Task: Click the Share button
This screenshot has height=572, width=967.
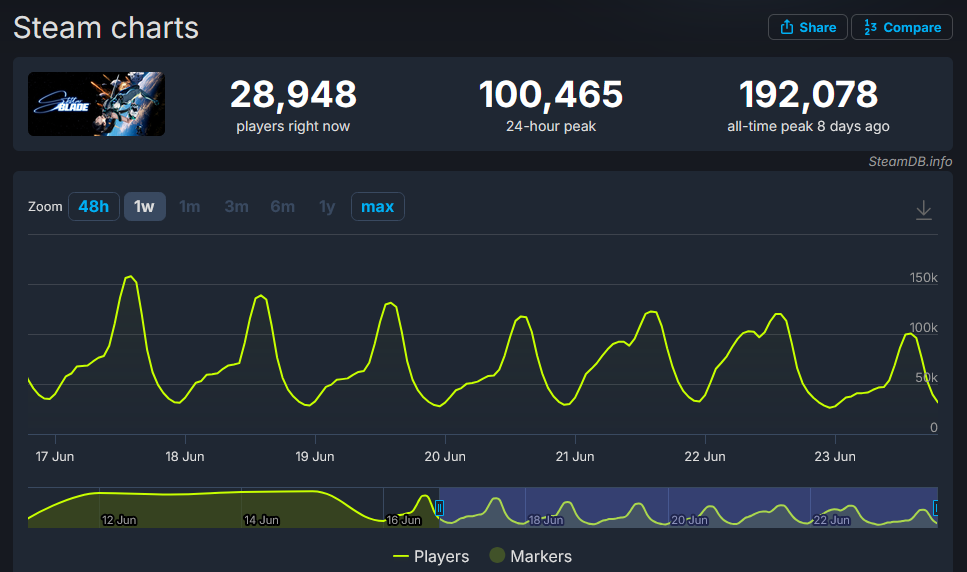Action: pyautogui.click(x=807, y=27)
